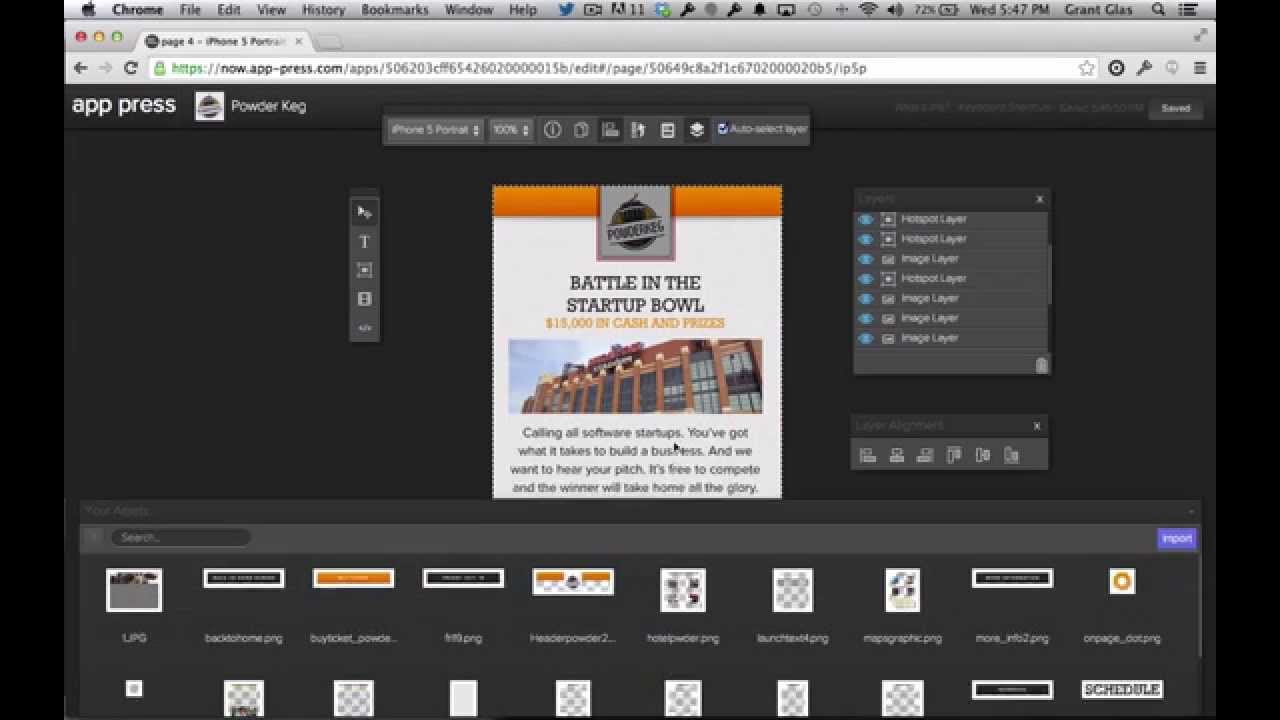Hide the bottom Image Layer via eye icon

pos(866,338)
